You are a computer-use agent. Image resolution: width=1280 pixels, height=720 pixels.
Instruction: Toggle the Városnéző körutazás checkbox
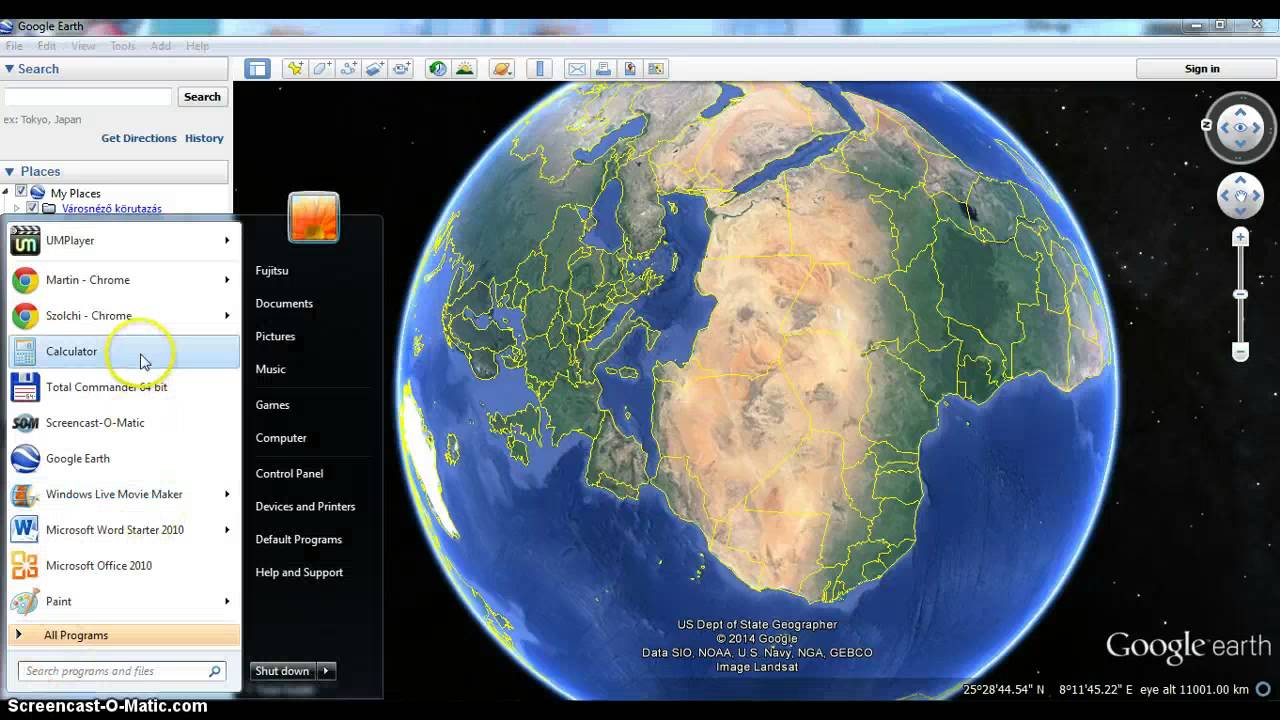pos(32,208)
